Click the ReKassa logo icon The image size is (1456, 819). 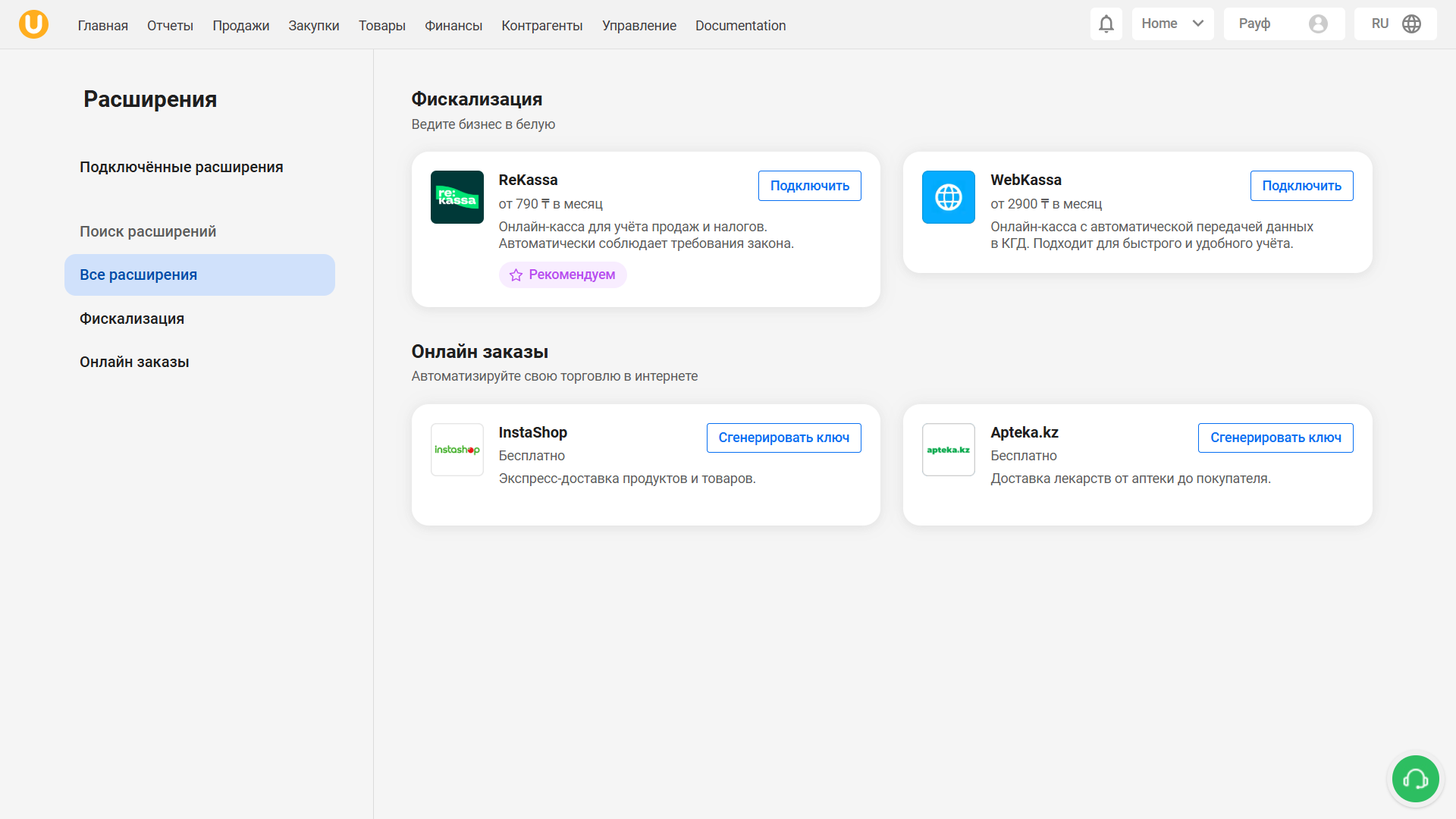[457, 197]
